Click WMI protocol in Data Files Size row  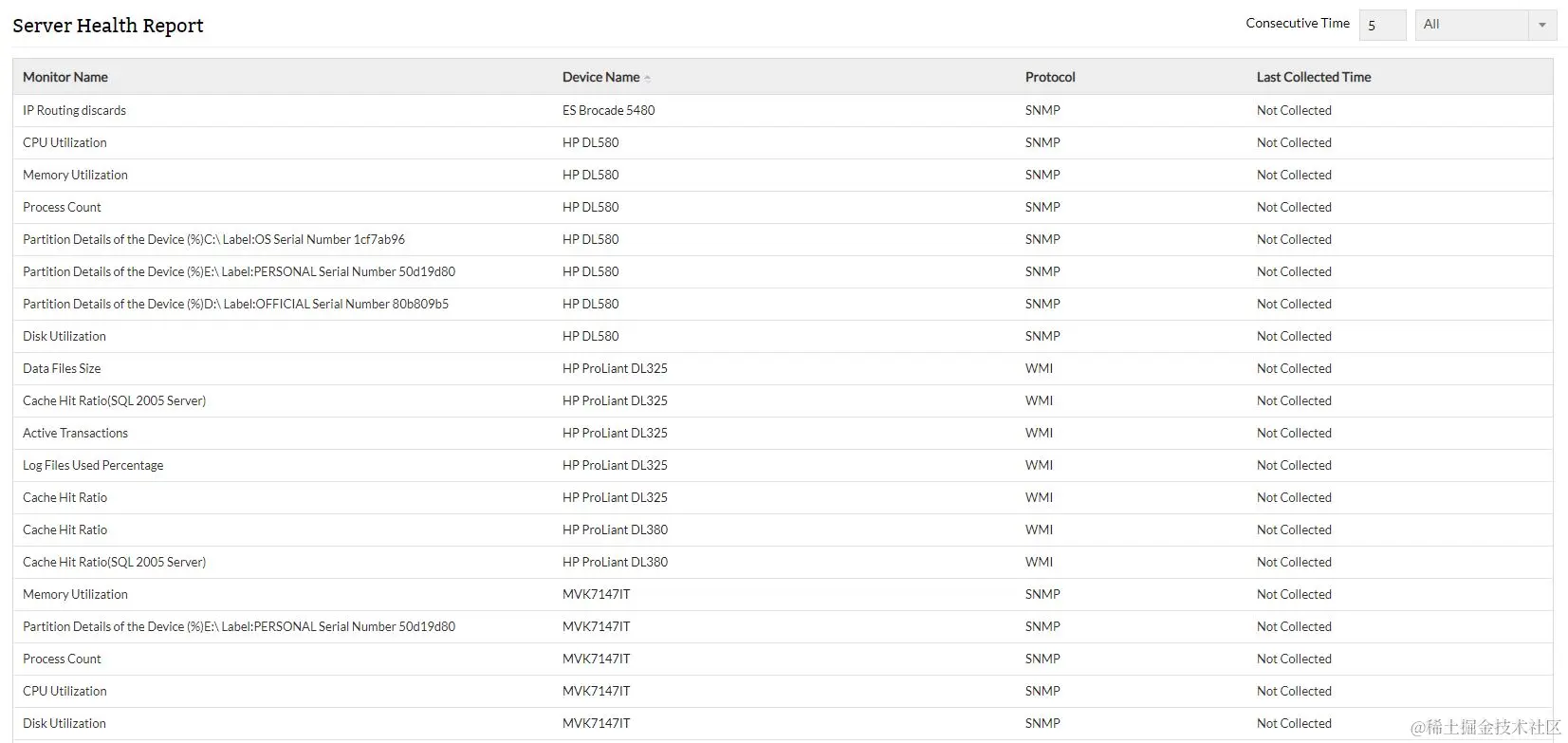(x=1039, y=368)
